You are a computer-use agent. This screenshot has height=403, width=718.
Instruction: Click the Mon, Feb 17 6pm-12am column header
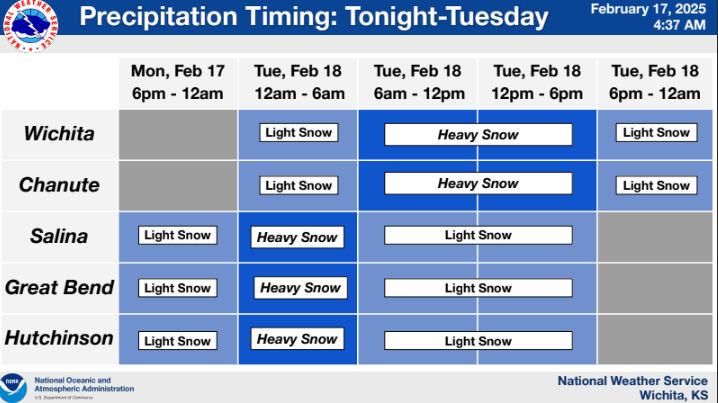coord(178,82)
